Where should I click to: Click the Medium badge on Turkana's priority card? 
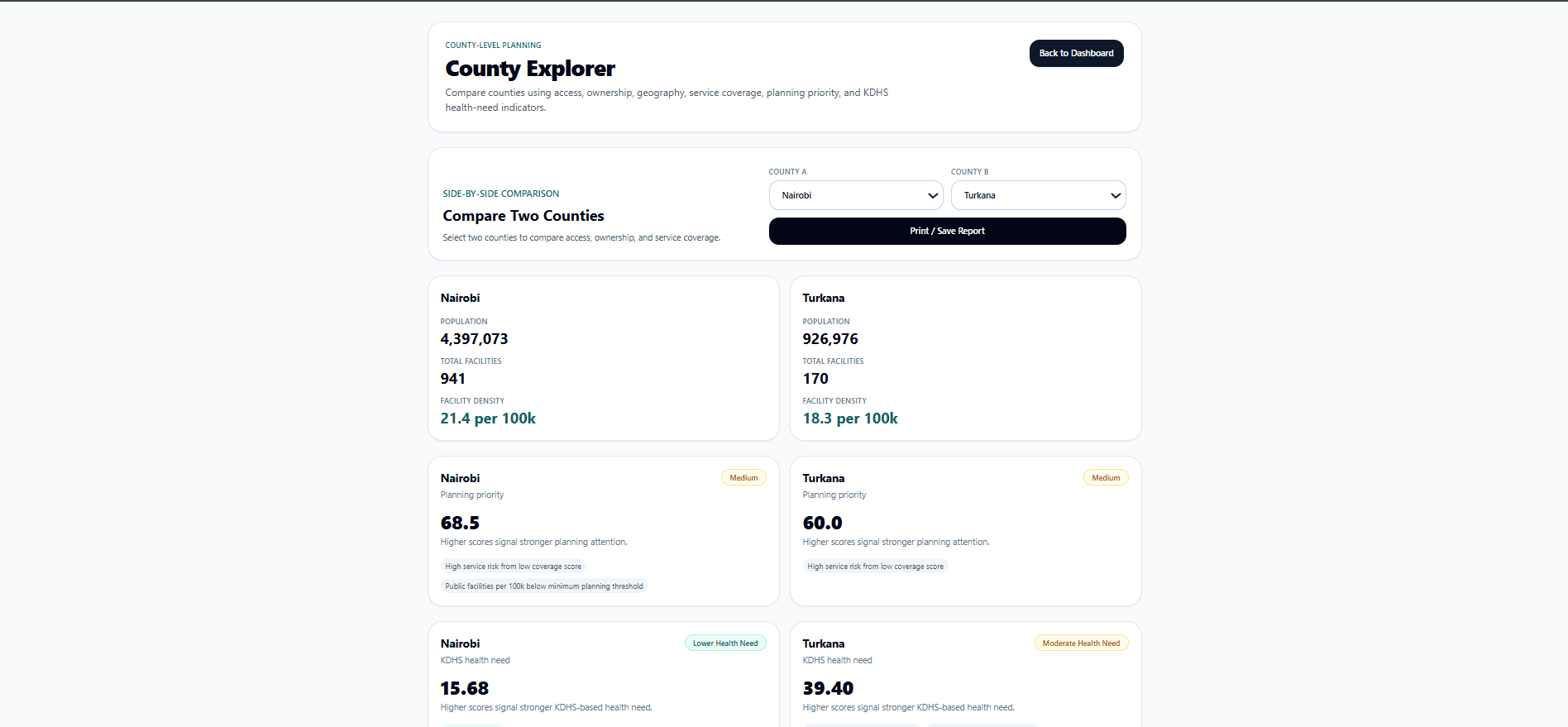1106,478
